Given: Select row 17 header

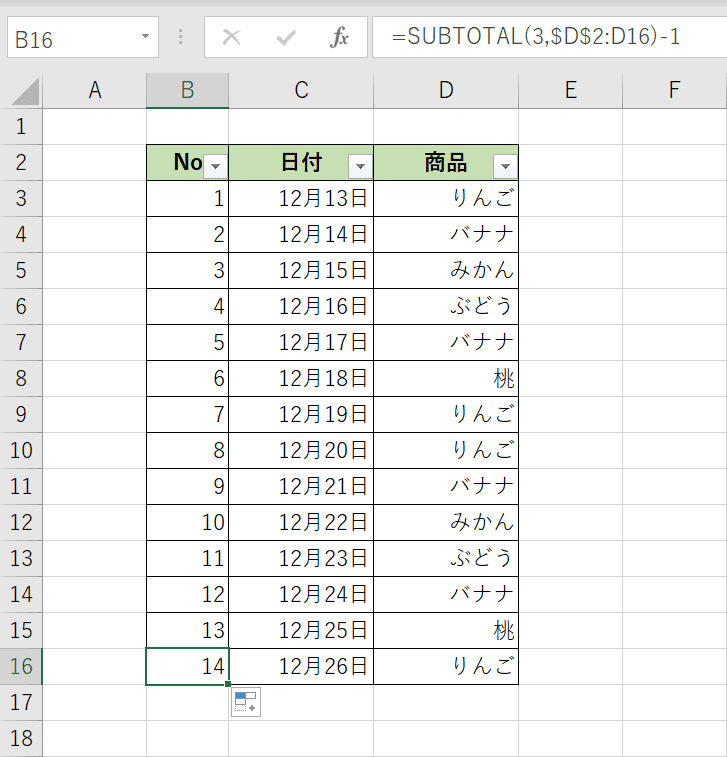Looking at the screenshot, I should [21, 702].
